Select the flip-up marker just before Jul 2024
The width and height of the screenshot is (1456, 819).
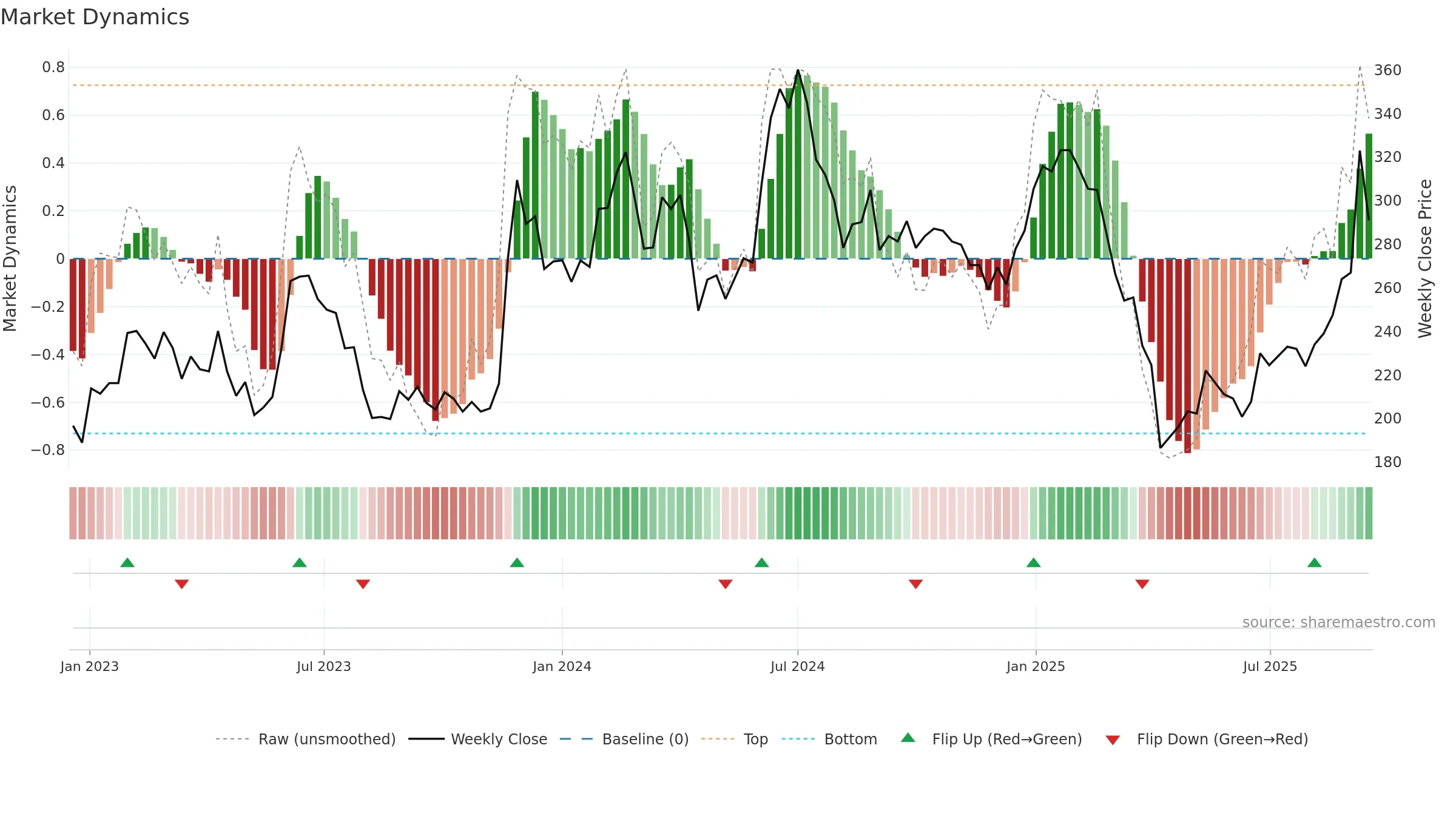(762, 562)
